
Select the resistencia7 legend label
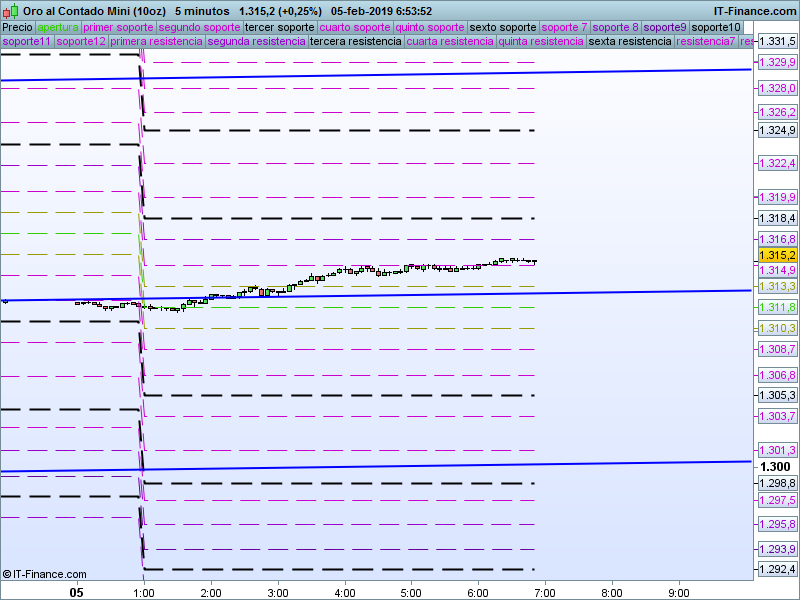(x=706, y=41)
